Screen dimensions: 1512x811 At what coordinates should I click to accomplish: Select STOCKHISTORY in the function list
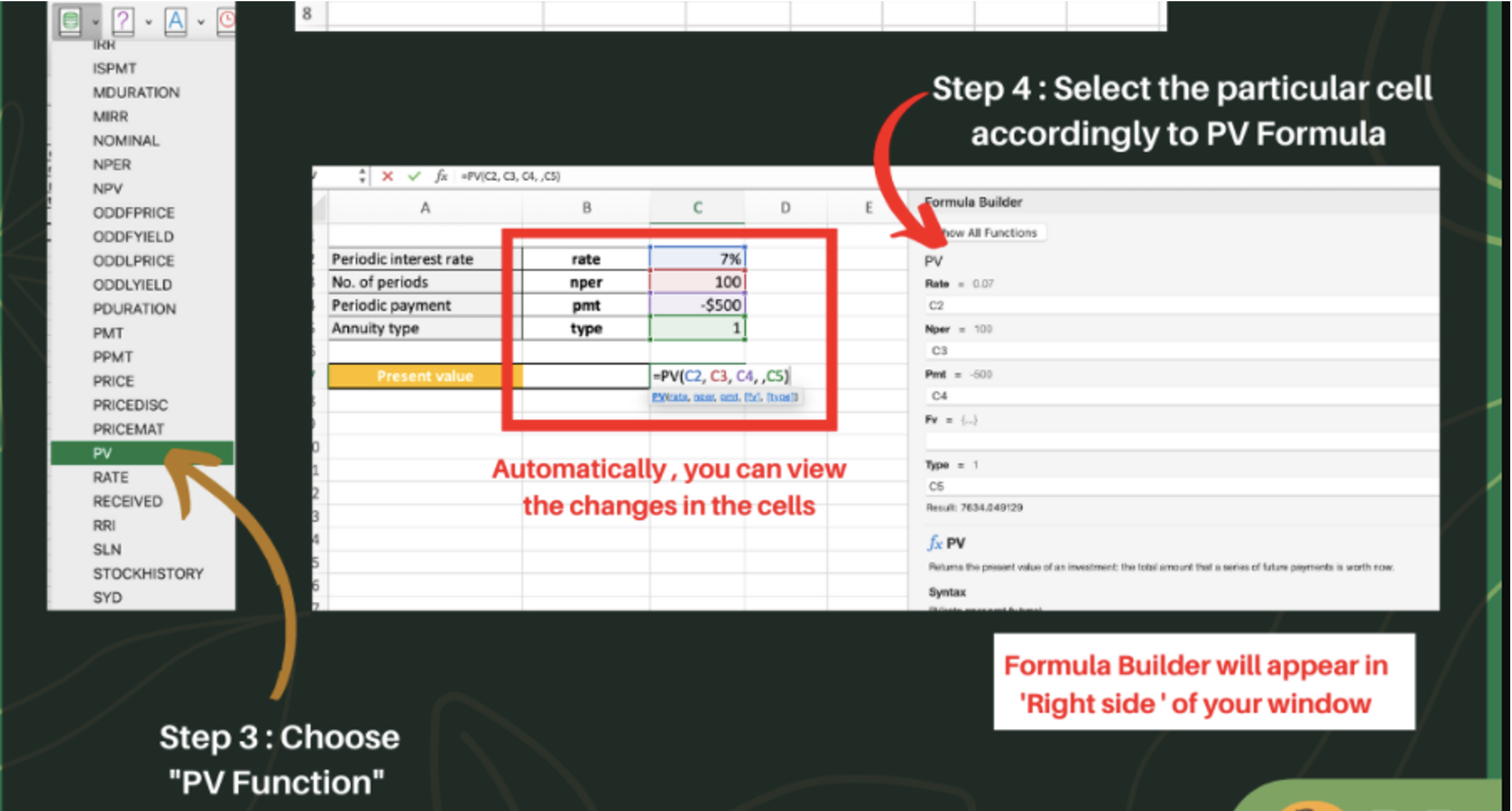148,574
